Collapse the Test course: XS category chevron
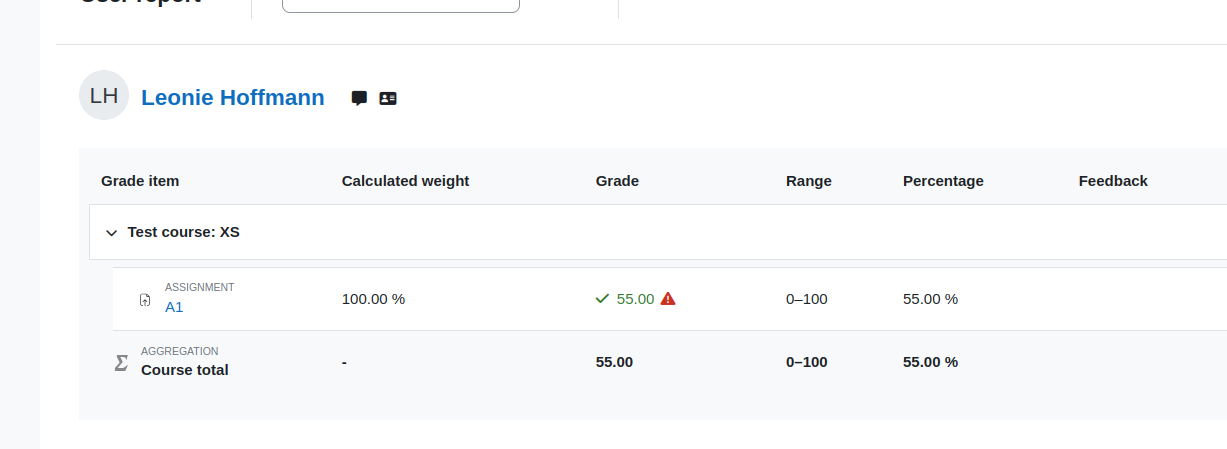This screenshot has height=449, width=1227. [111, 233]
